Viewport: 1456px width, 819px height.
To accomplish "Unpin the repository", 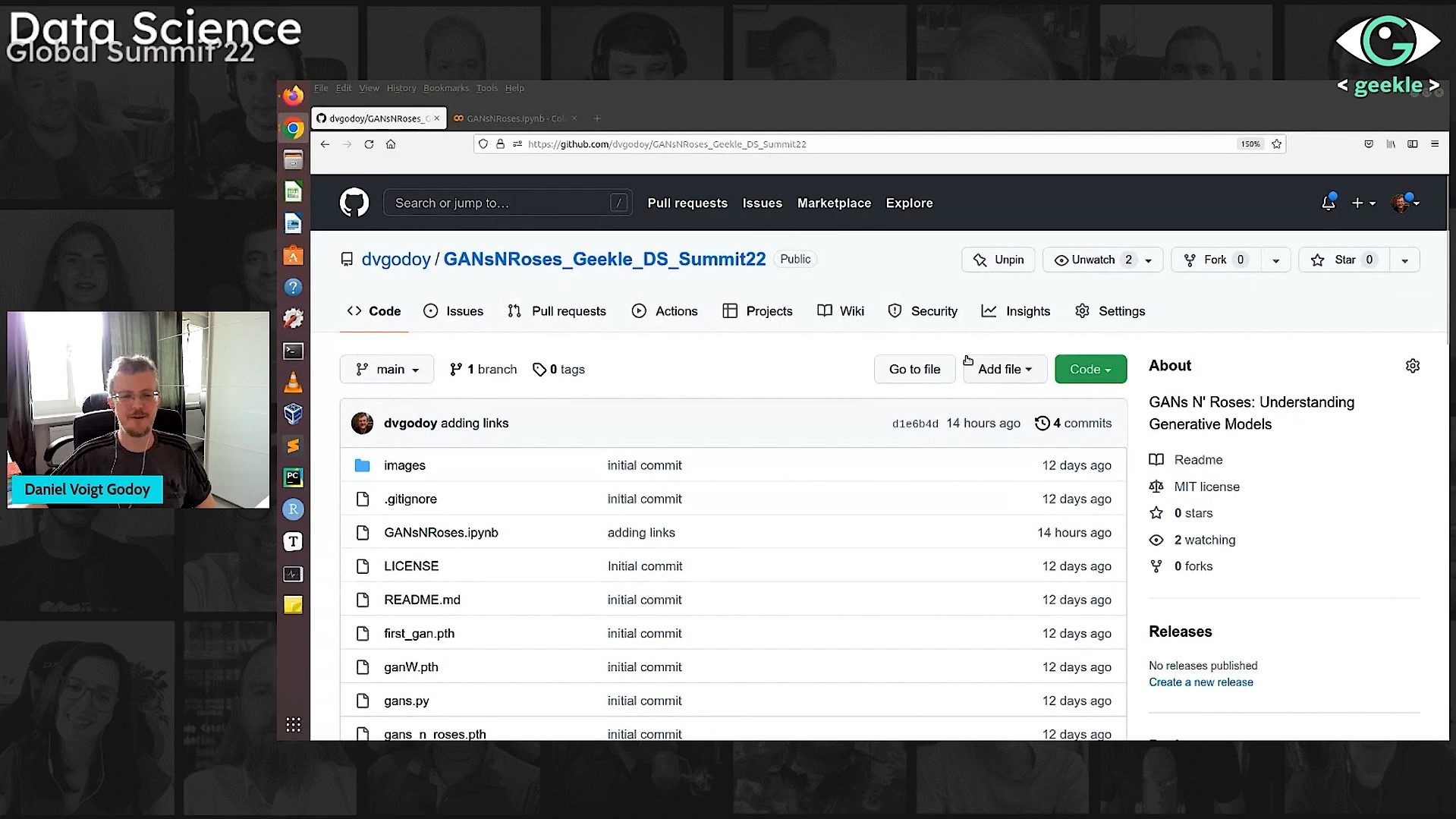I will tap(998, 260).
